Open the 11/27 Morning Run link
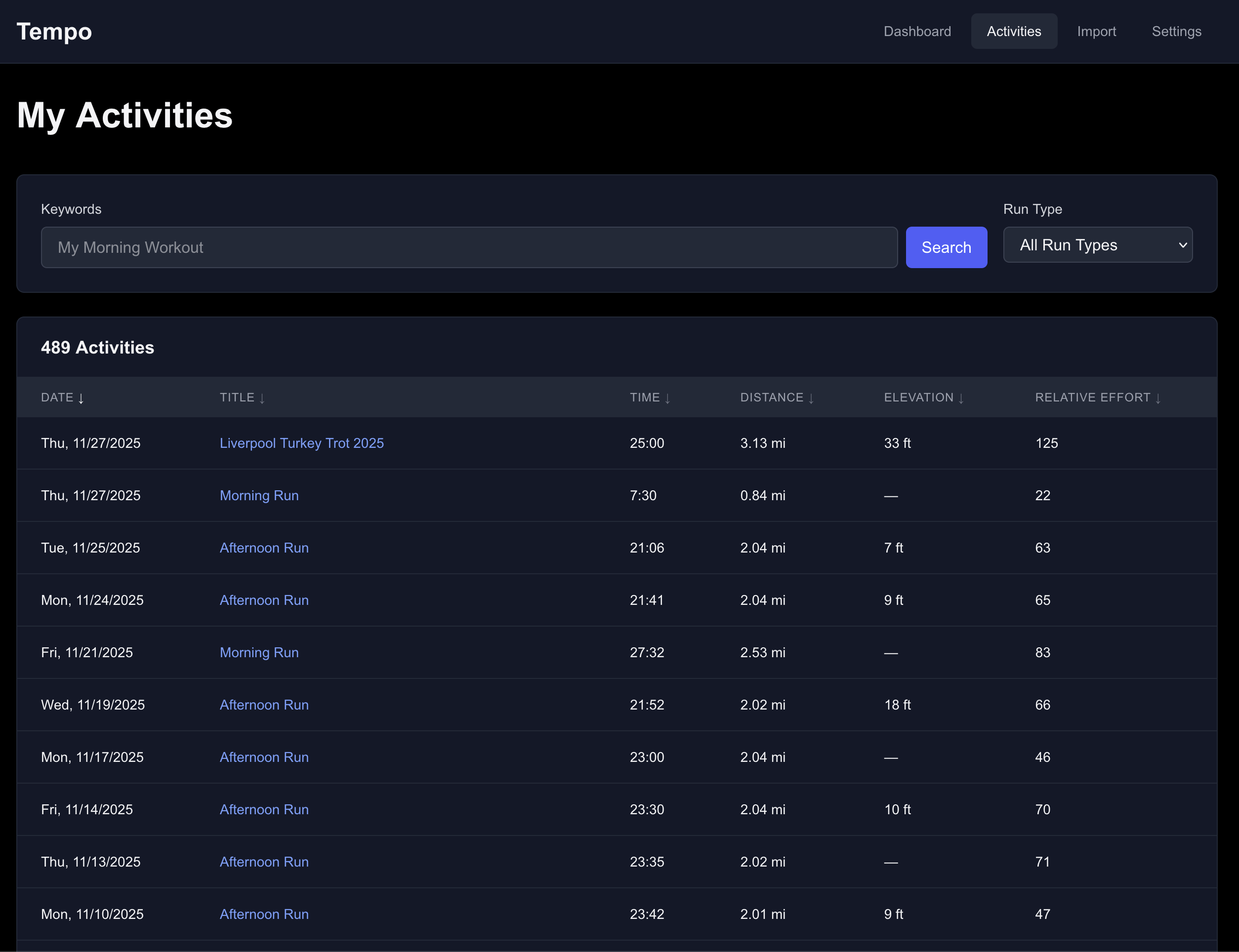Screen dimensions: 1239x952 [259, 495]
